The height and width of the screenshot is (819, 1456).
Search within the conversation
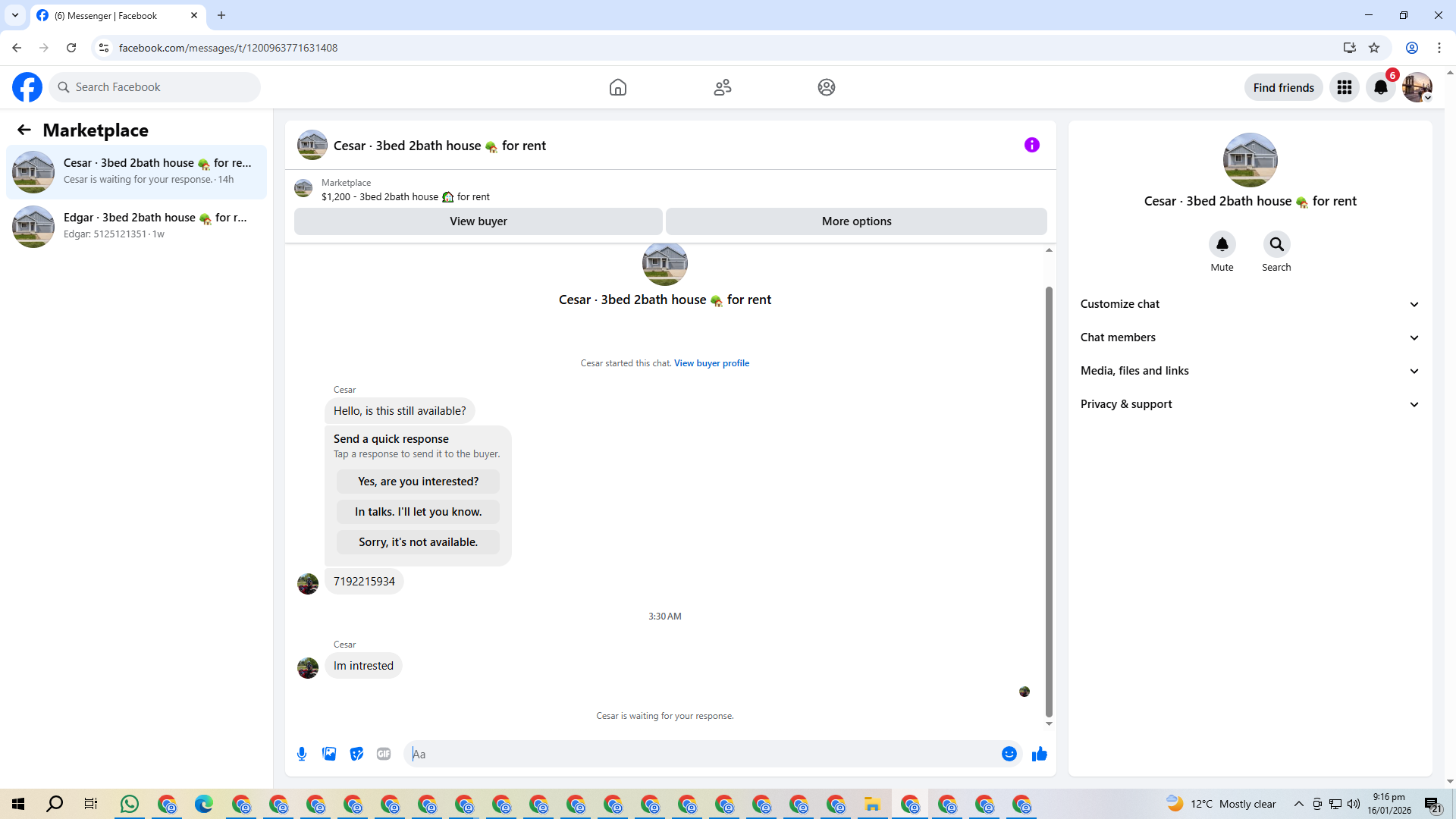(1276, 244)
